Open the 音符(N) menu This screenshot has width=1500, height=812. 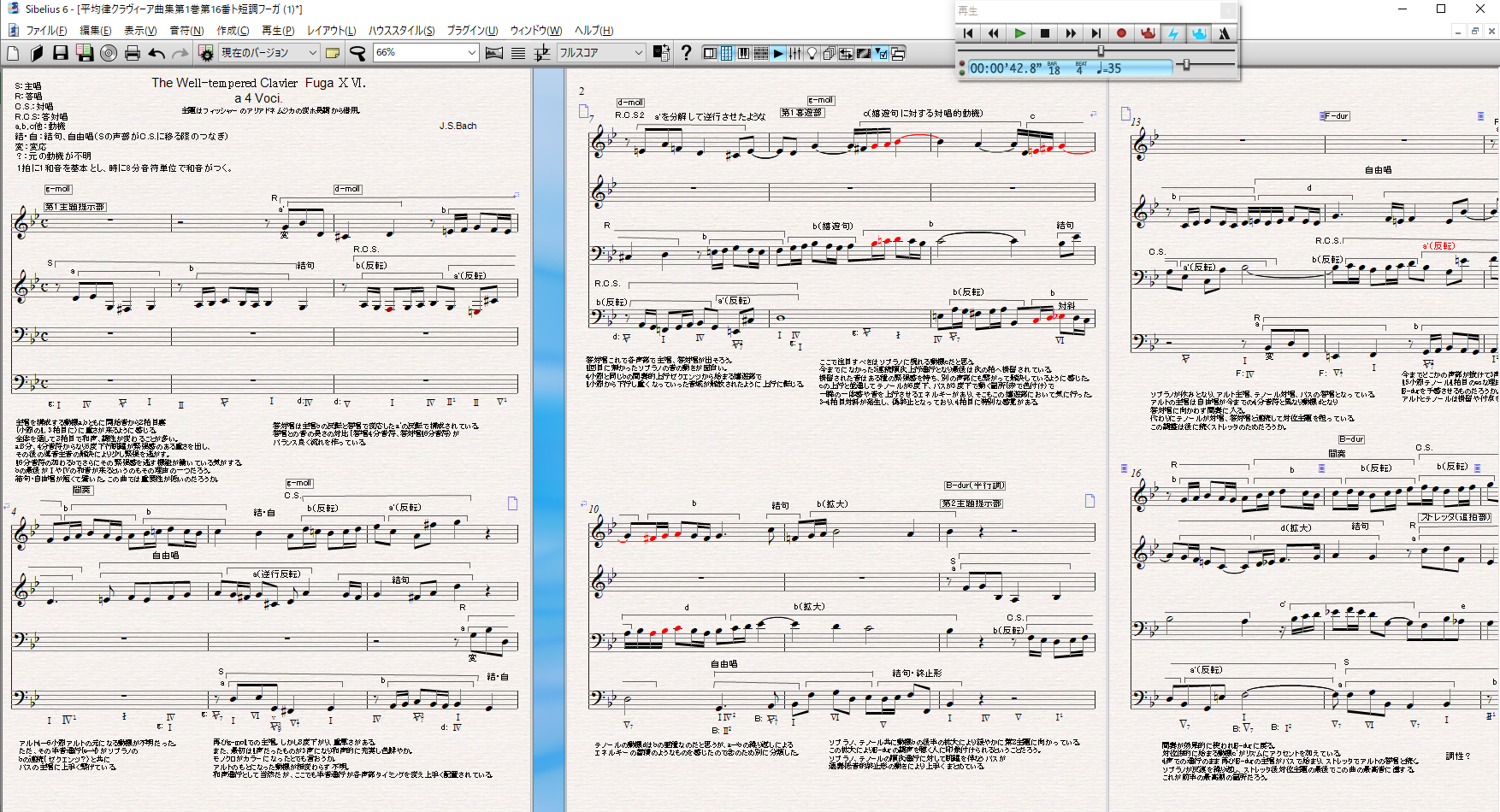[186, 30]
